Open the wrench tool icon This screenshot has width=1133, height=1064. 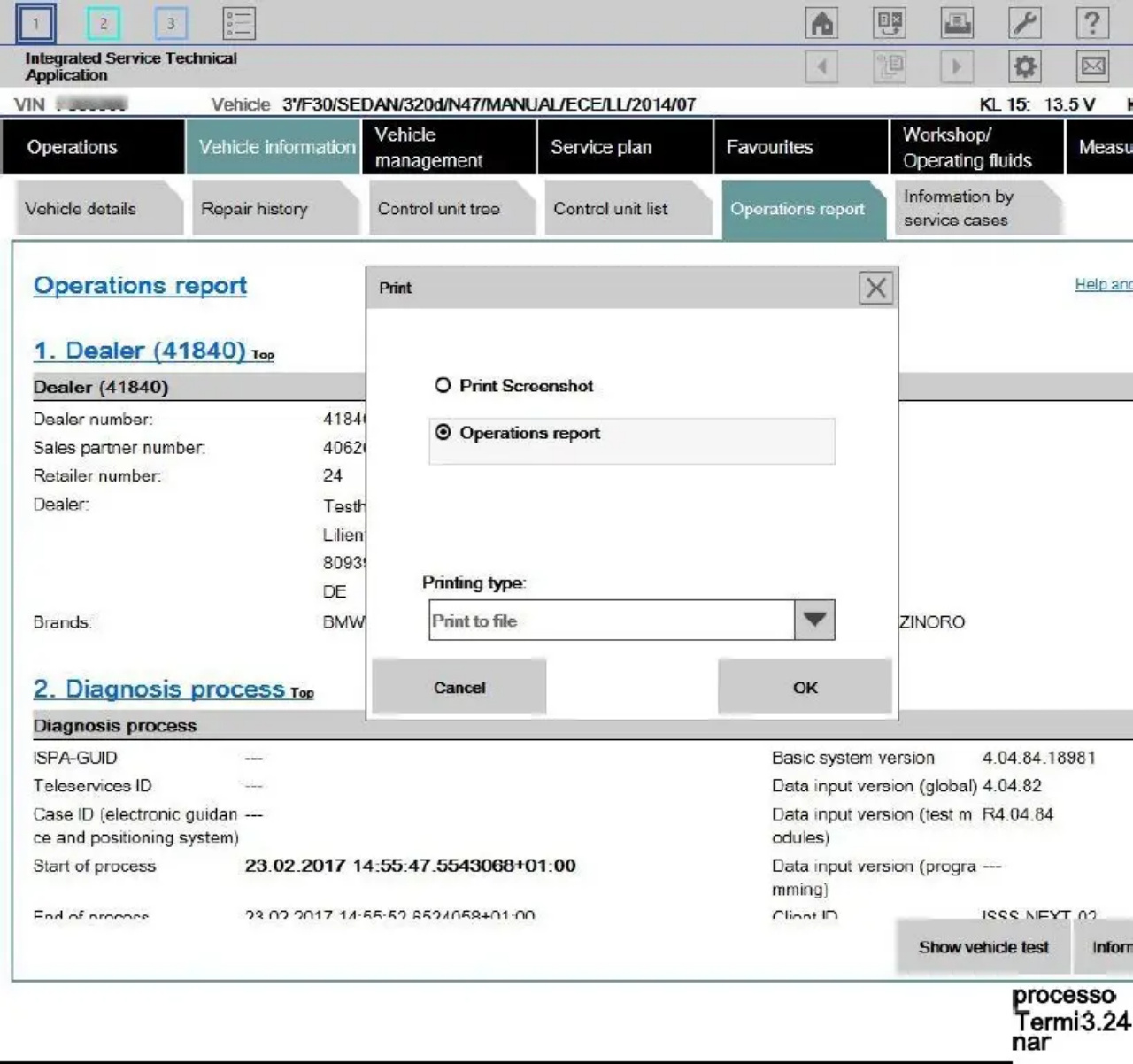coord(1025,23)
